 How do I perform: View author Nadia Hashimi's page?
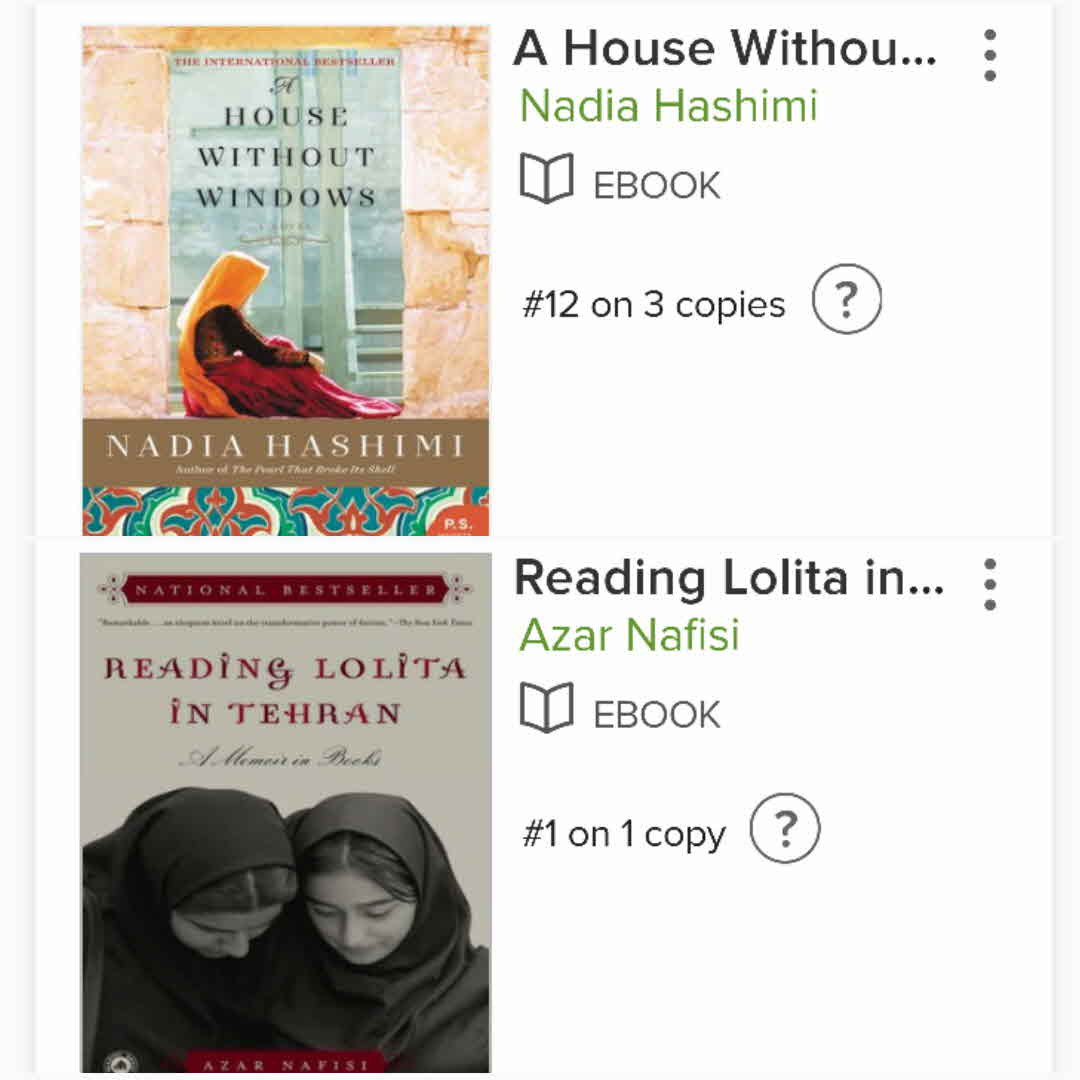tap(668, 106)
